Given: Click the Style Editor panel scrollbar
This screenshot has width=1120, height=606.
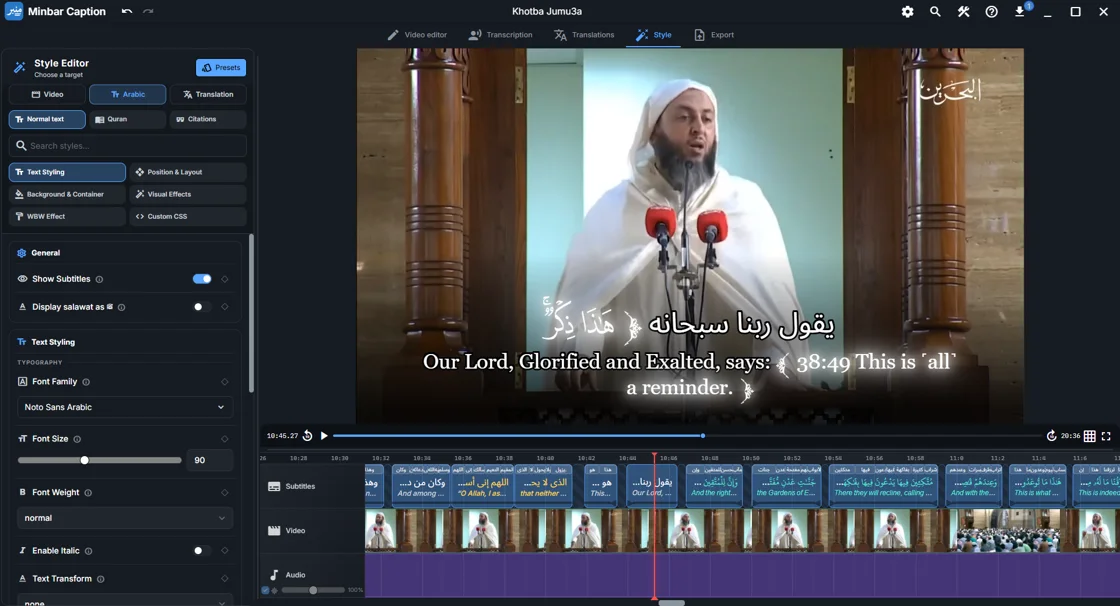Looking at the screenshot, I should [x=251, y=314].
